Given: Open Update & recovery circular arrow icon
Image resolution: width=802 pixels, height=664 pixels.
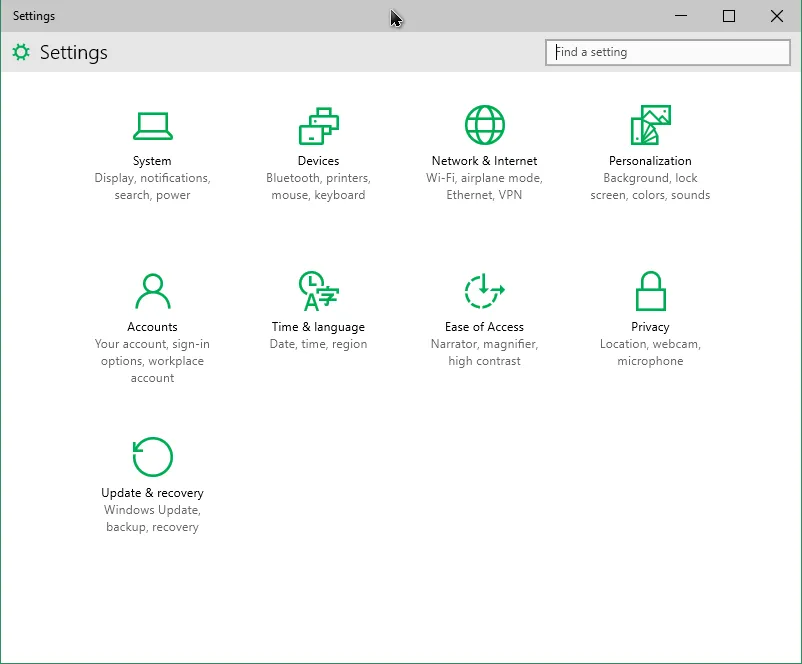Looking at the screenshot, I should click(152, 457).
